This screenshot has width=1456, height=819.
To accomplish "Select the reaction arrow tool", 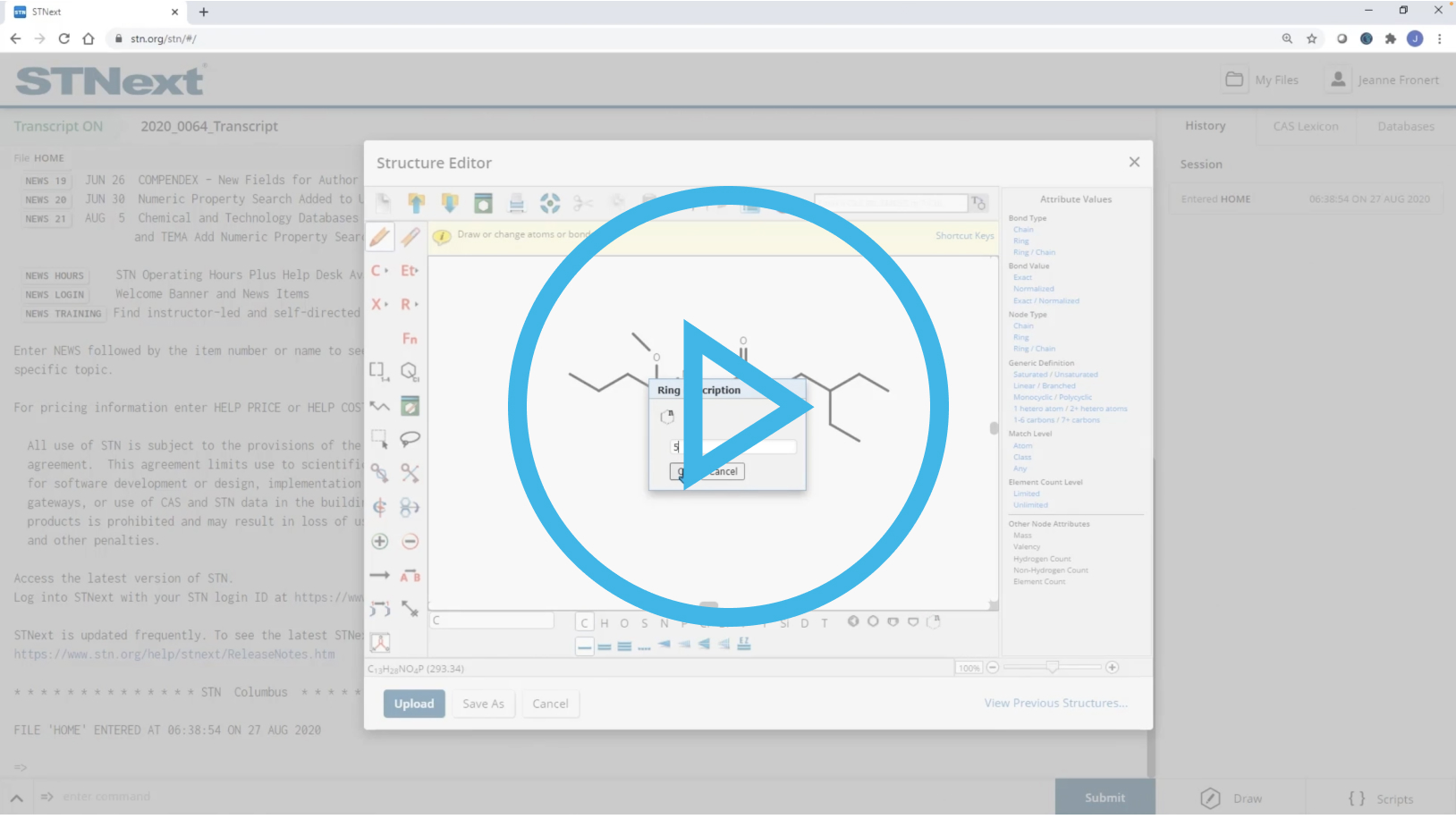I will pos(379,575).
